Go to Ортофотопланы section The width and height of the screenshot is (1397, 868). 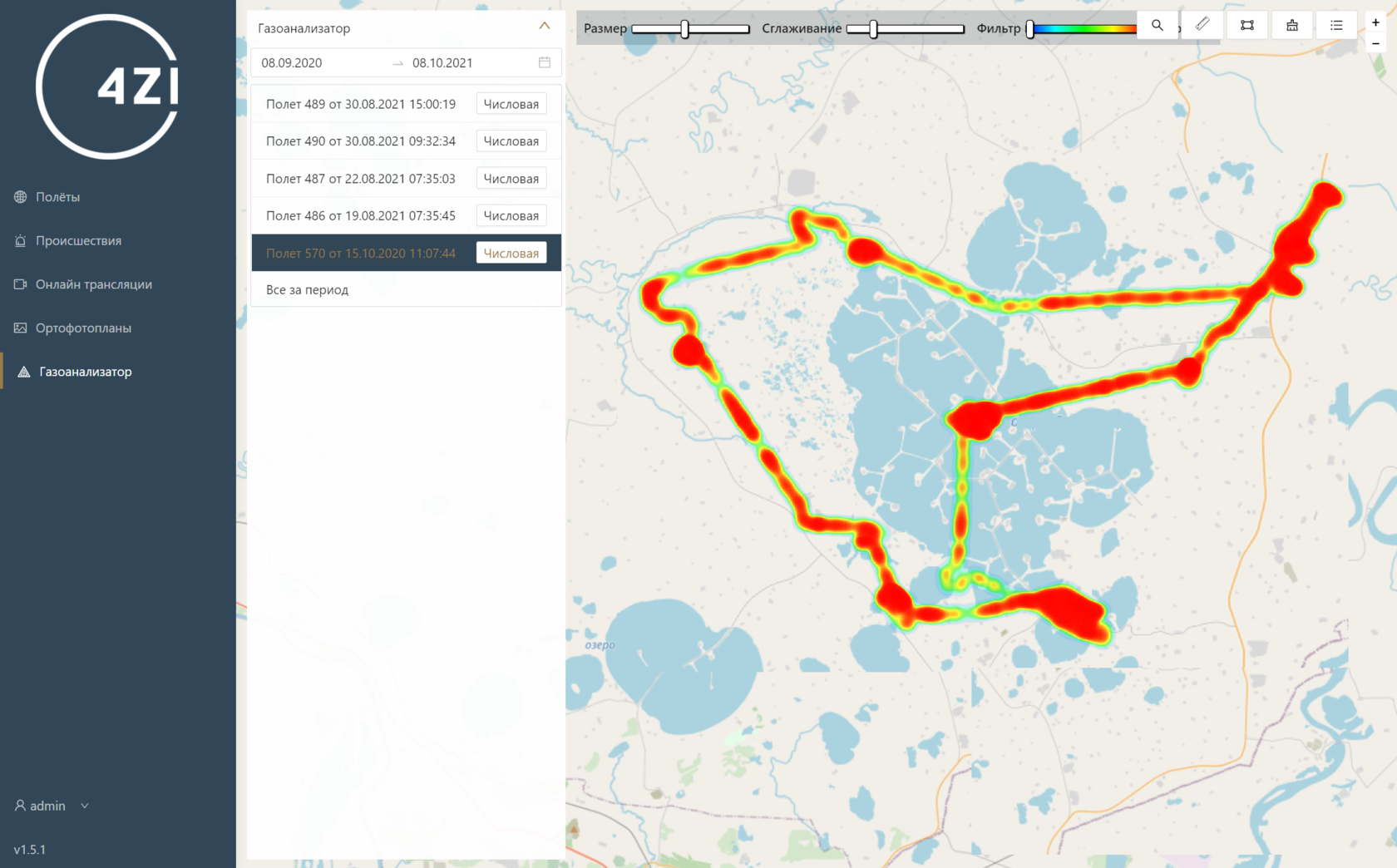click(x=83, y=328)
